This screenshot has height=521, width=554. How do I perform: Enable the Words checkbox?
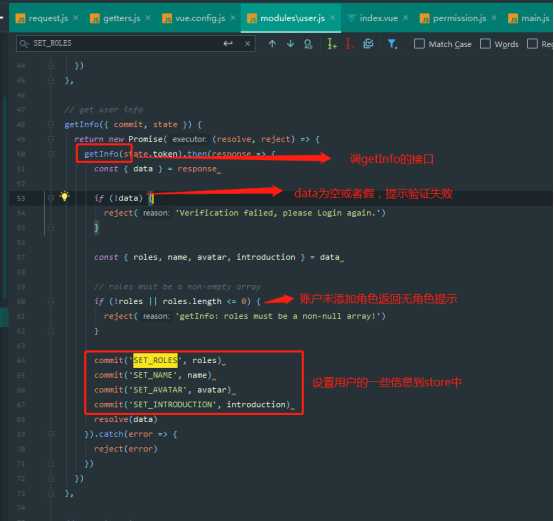485,44
